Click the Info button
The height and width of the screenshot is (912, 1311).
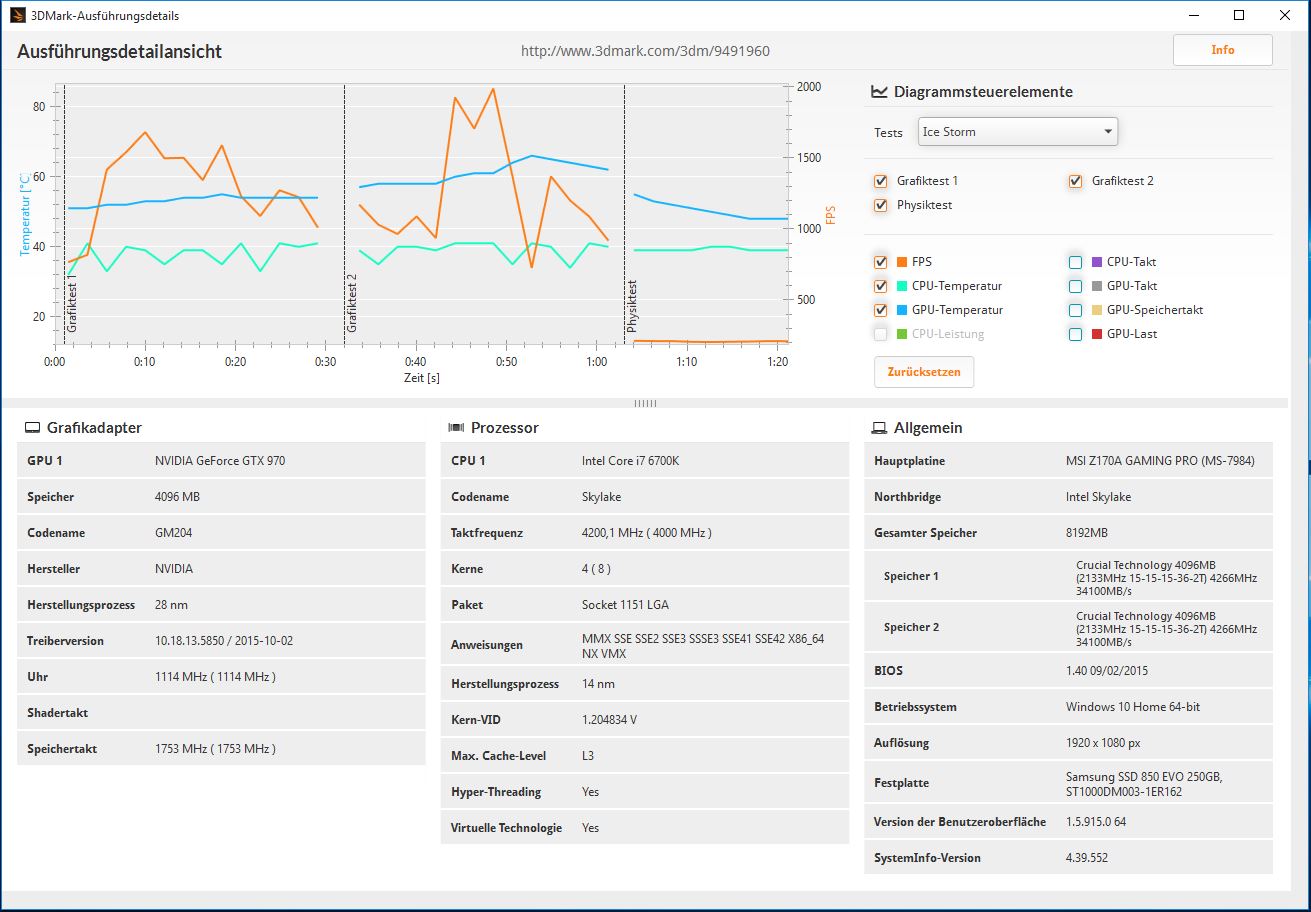pos(1222,50)
